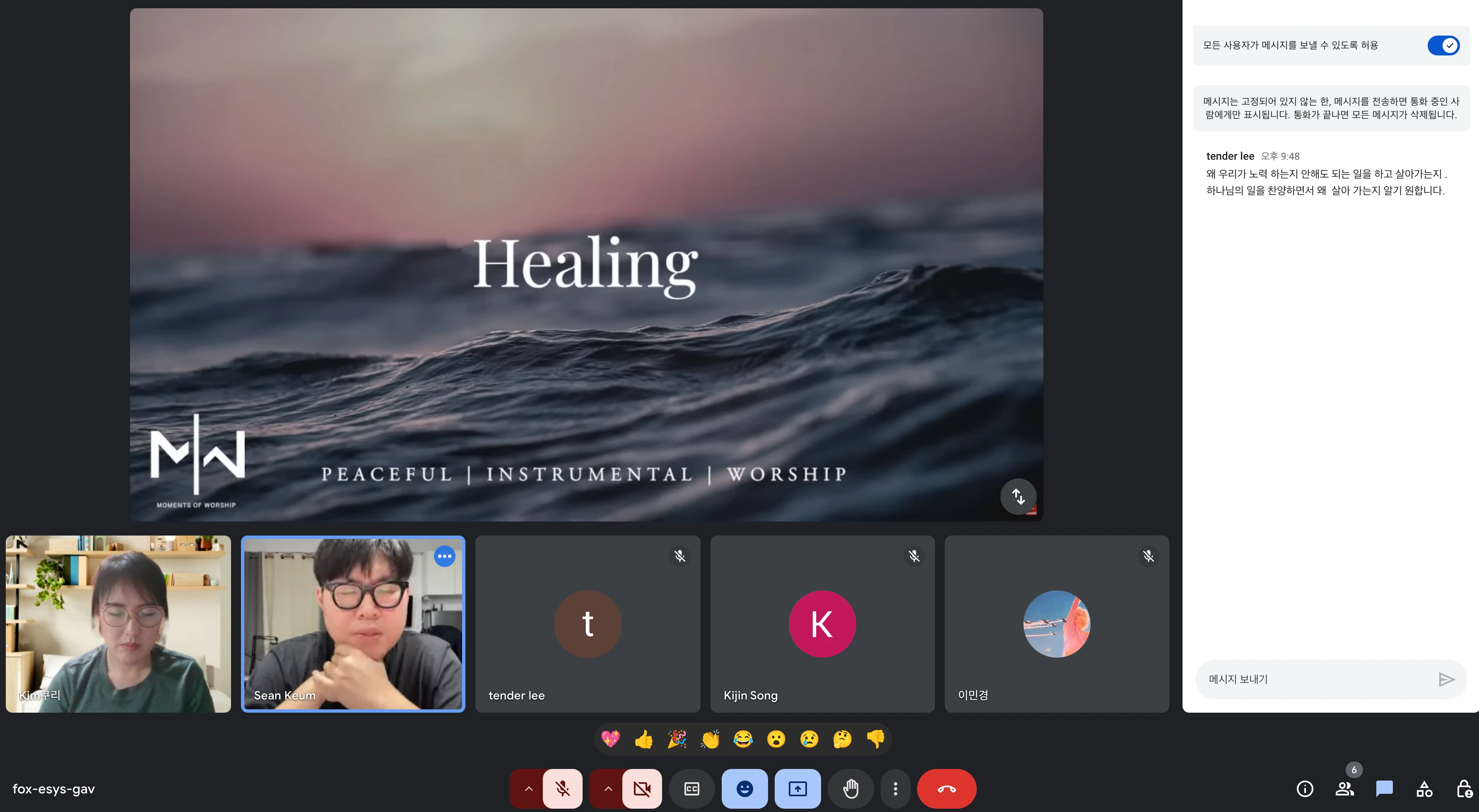Toggle closed captions

pyautogui.click(x=692, y=788)
